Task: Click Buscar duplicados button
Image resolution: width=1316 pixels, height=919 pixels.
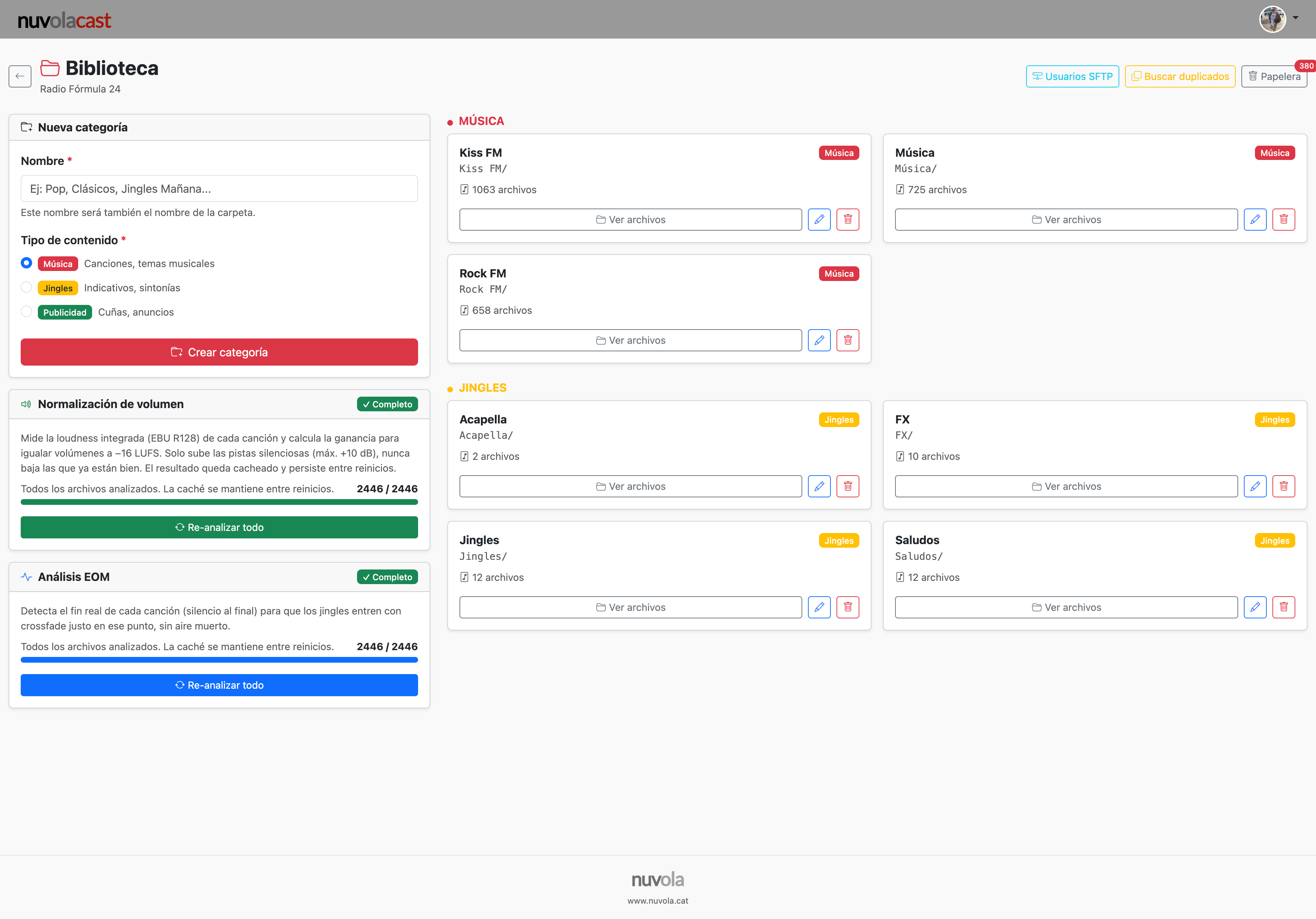Action: pyautogui.click(x=1180, y=76)
